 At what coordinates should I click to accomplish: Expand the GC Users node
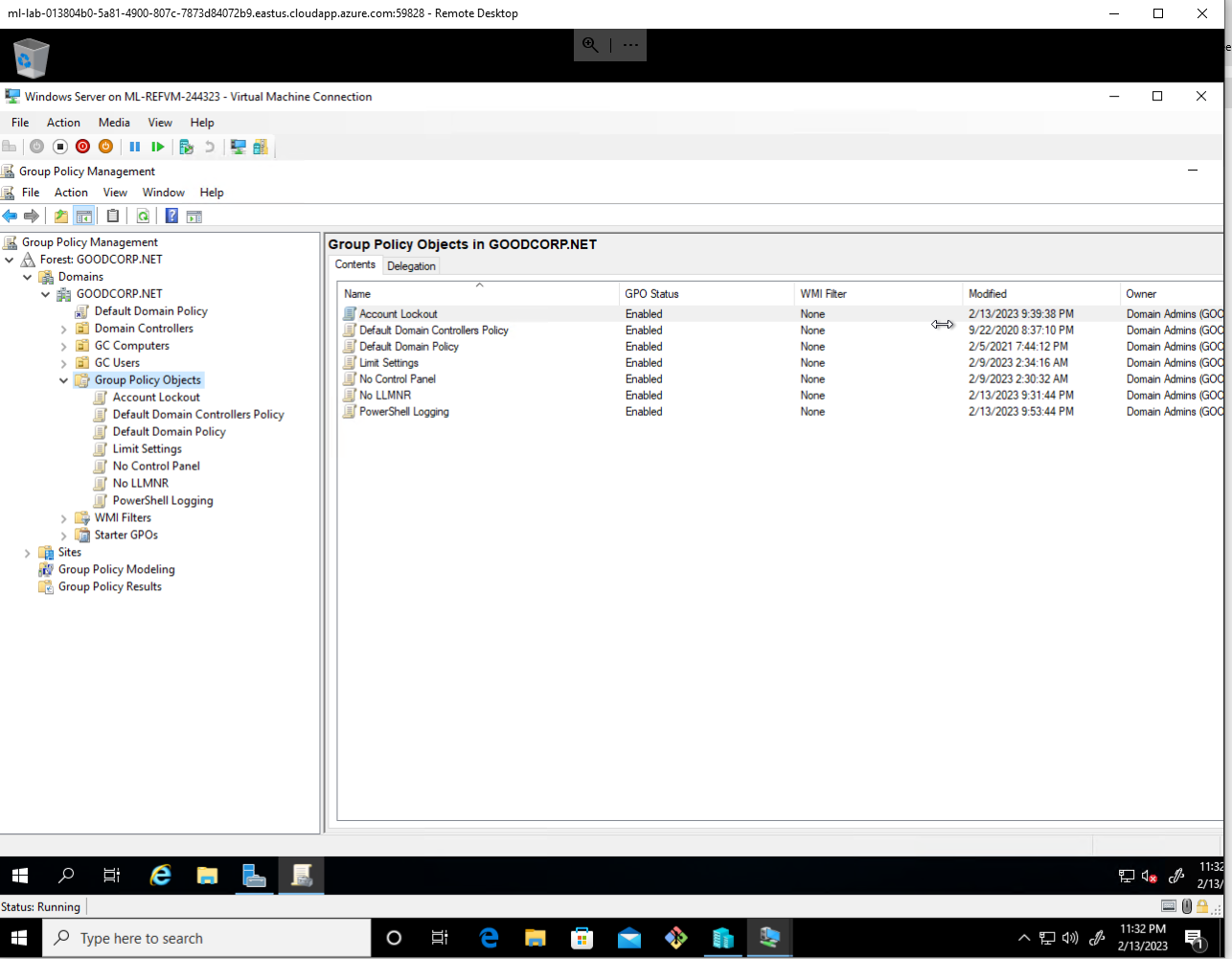pos(63,364)
